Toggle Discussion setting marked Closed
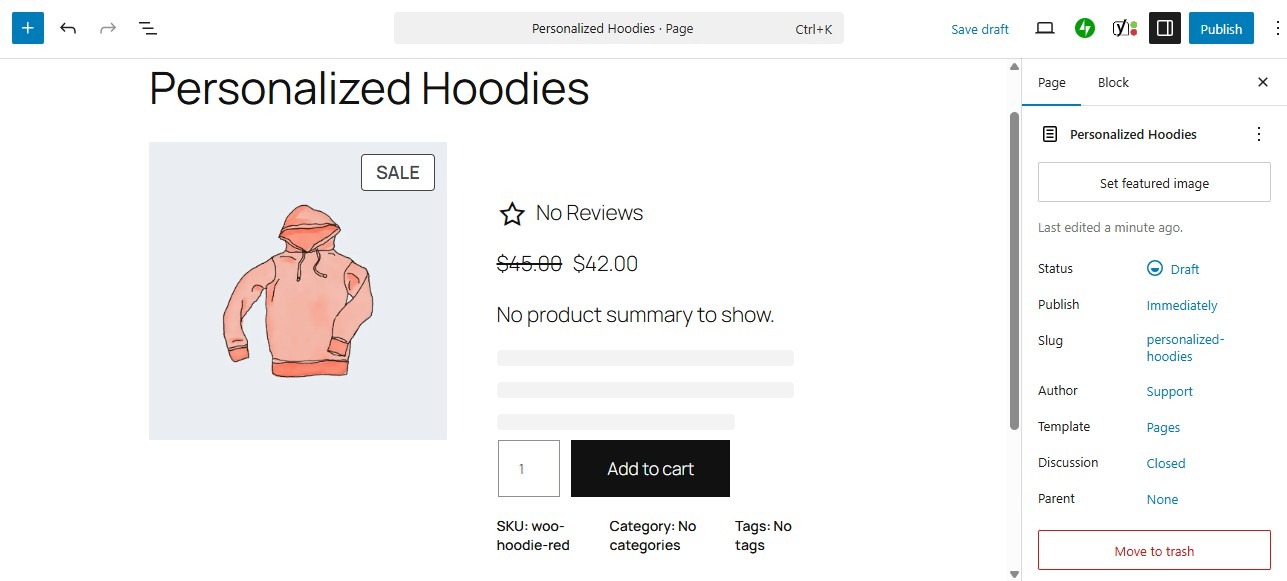1287x581 pixels. pyautogui.click(x=1165, y=463)
